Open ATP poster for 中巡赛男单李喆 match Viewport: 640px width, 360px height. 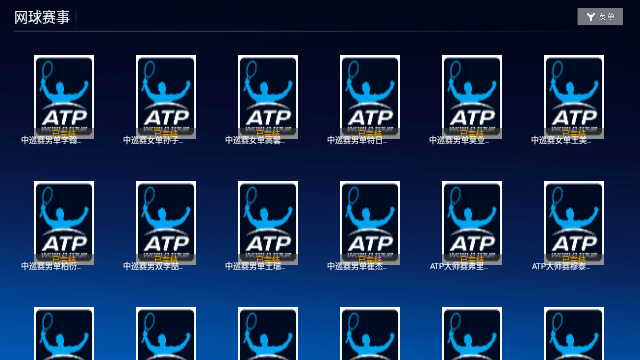[x=64, y=97]
